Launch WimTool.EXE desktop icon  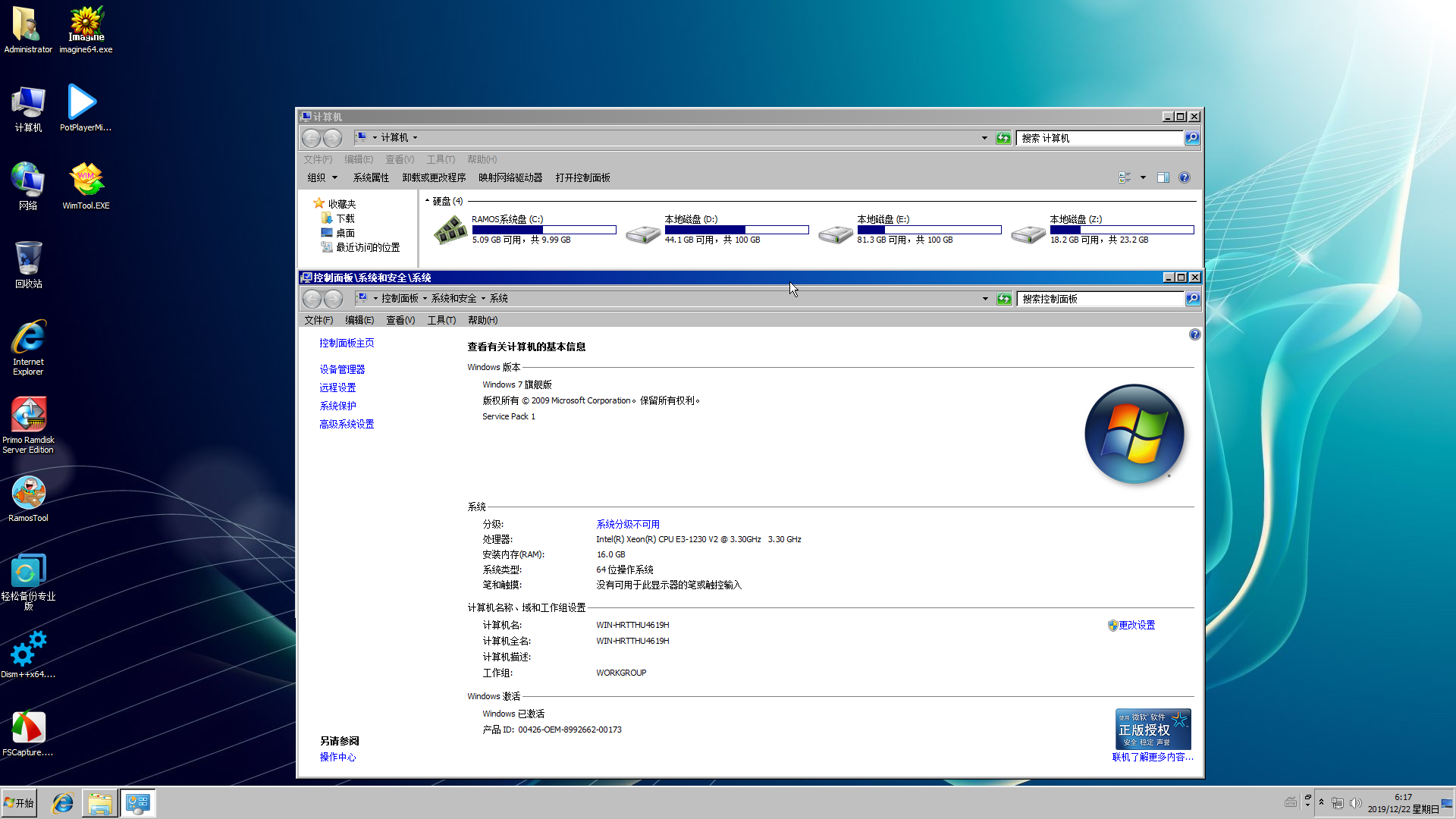point(86,186)
